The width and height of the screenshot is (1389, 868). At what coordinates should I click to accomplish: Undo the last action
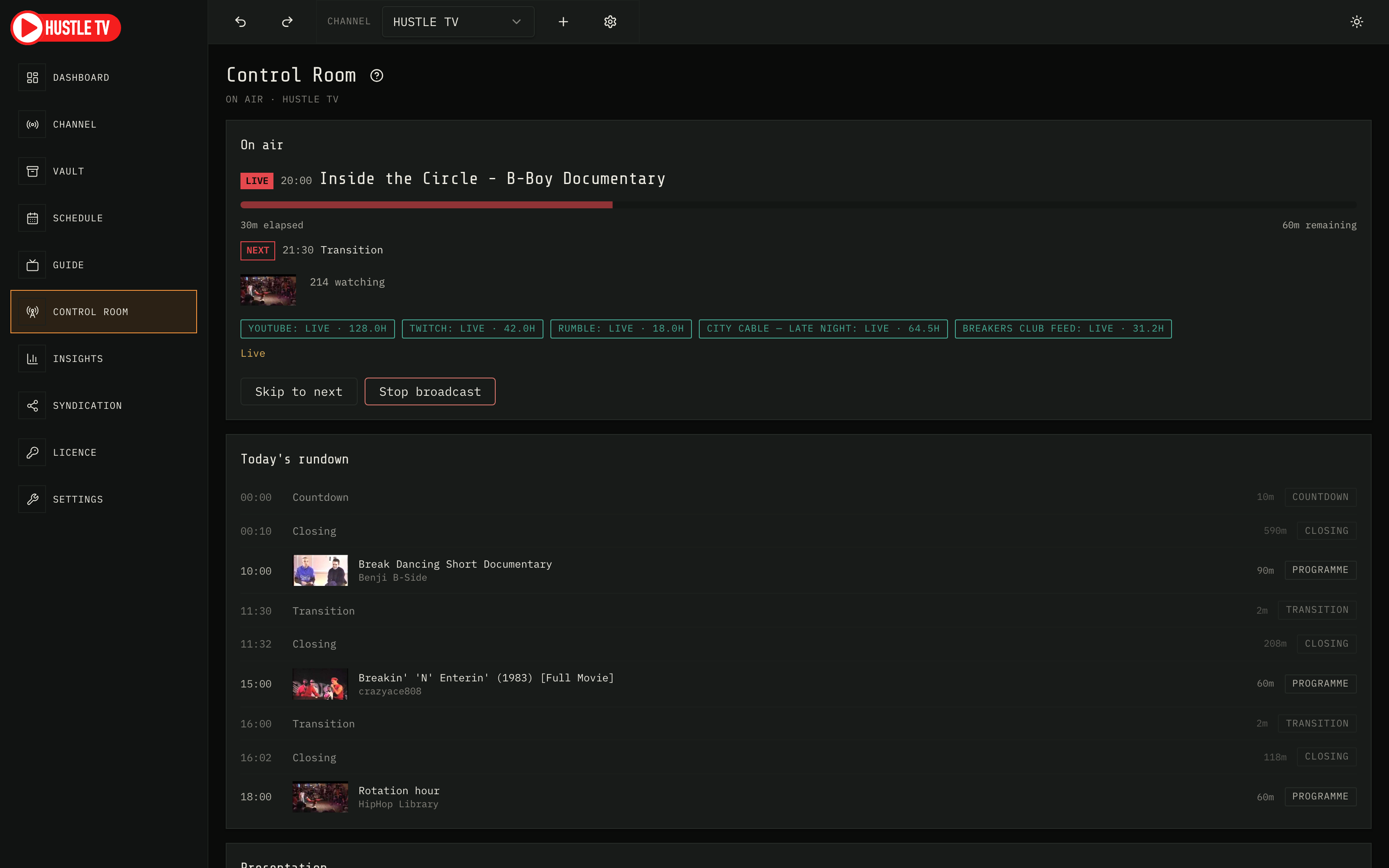click(240, 22)
